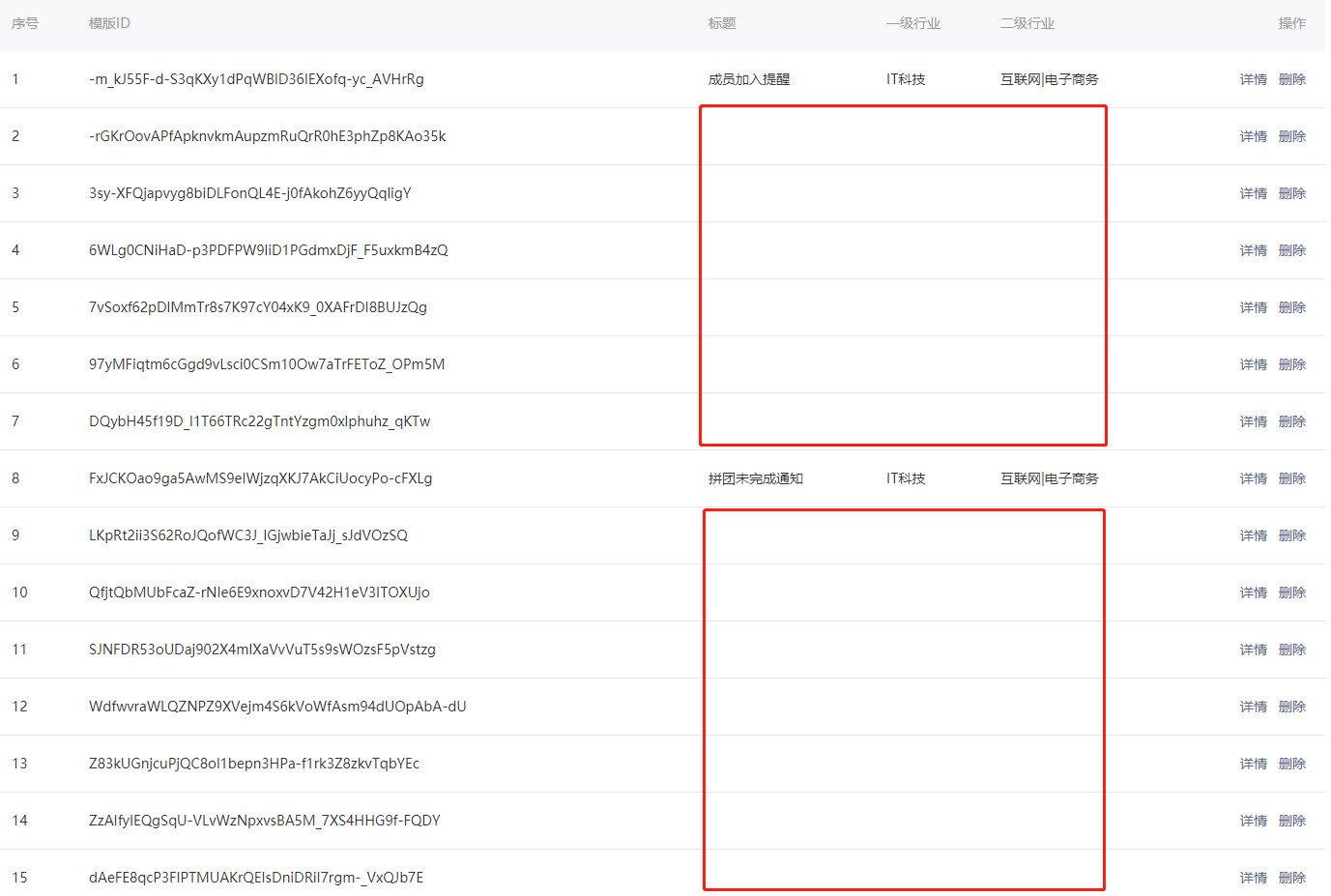Click the 序号 column header
Screen dimensions: 1331x896
pyautogui.click(x=25, y=23)
